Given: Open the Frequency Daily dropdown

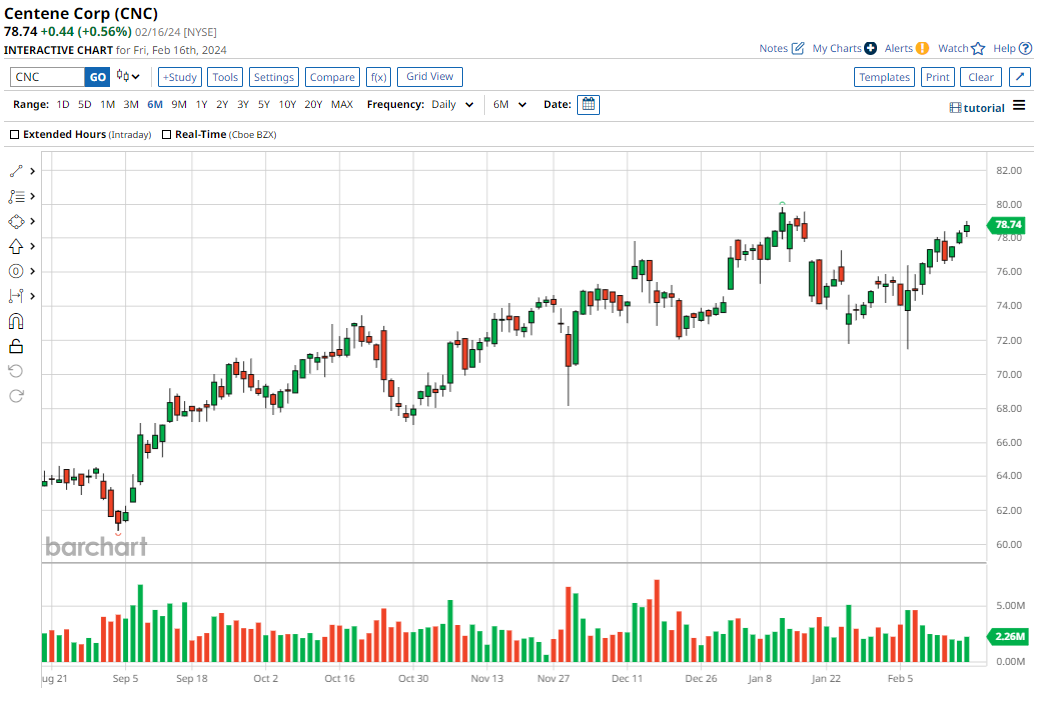Looking at the screenshot, I should click(453, 104).
